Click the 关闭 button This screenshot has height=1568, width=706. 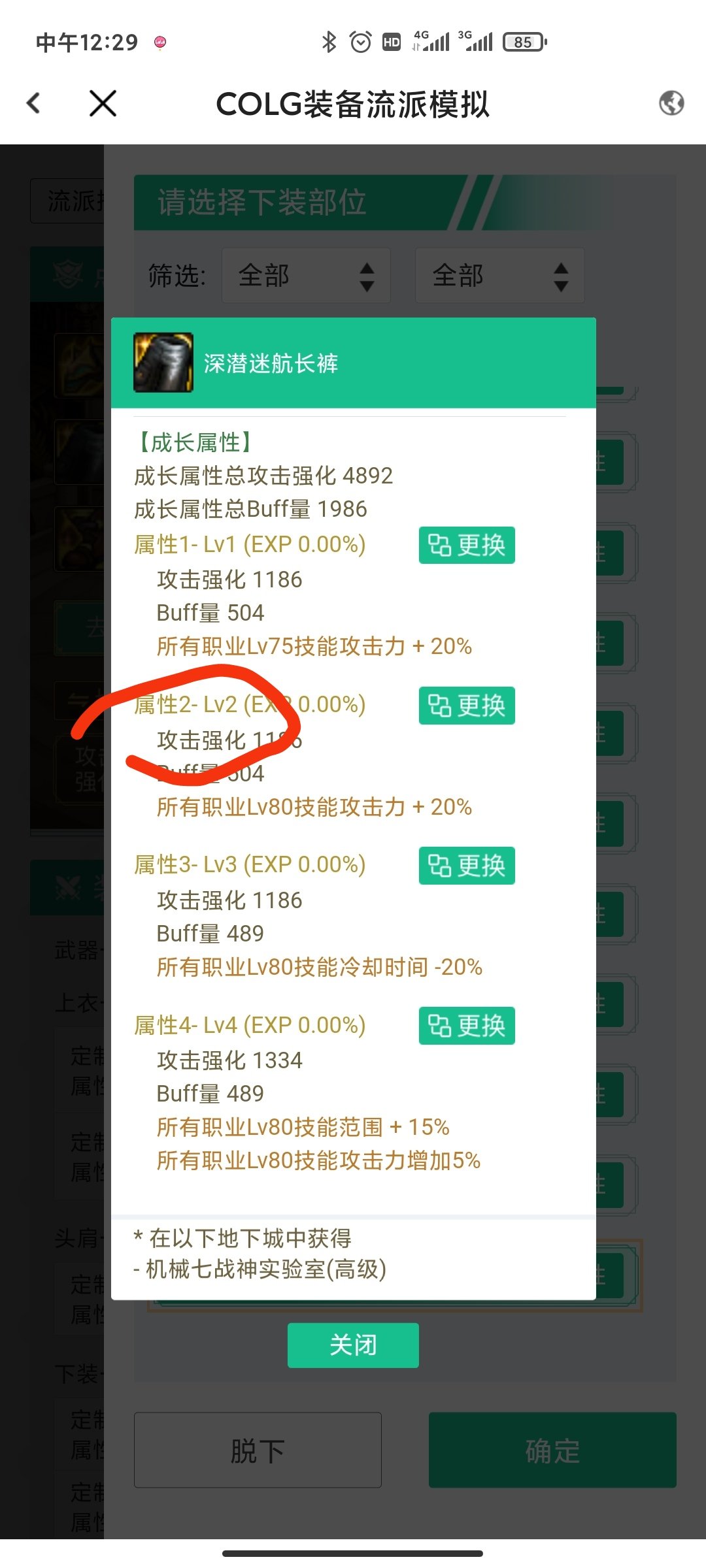tap(353, 1345)
